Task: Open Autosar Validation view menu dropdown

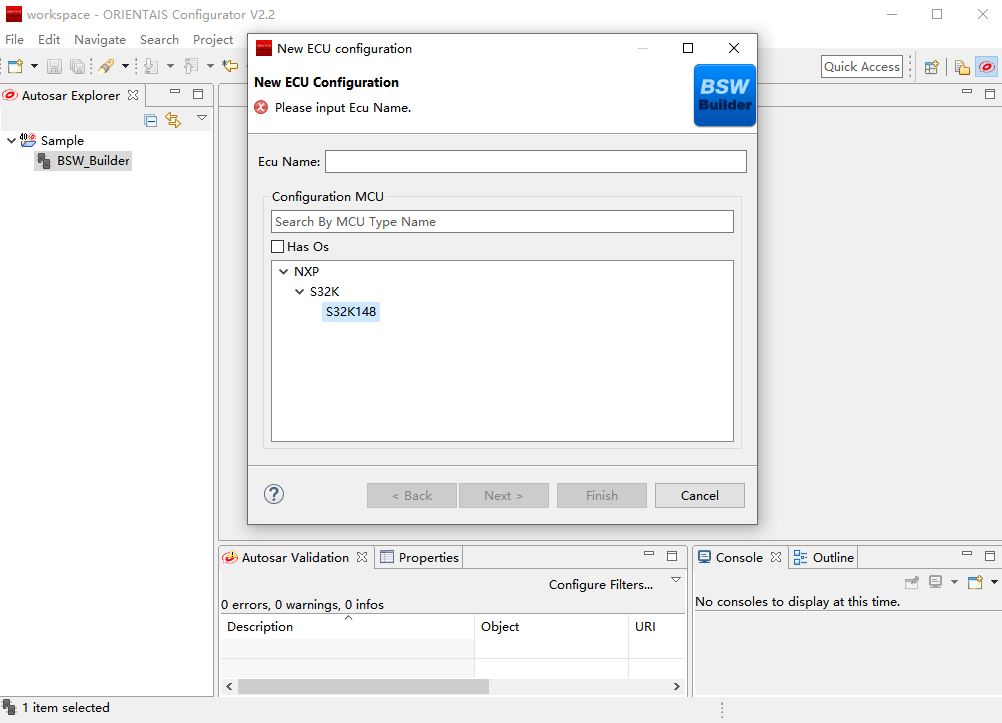Action: coord(675,580)
